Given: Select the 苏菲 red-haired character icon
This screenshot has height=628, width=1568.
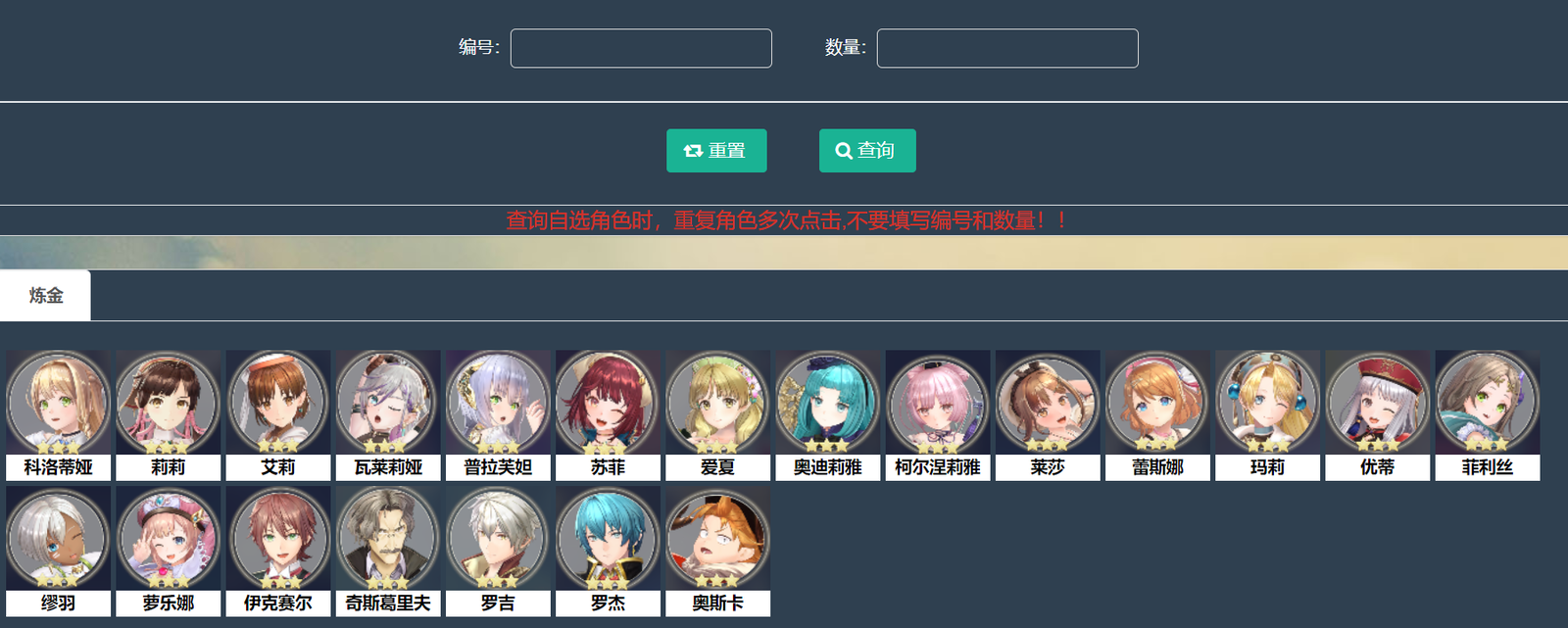Looking at the screenshot, I should click(x=608, y=415).
